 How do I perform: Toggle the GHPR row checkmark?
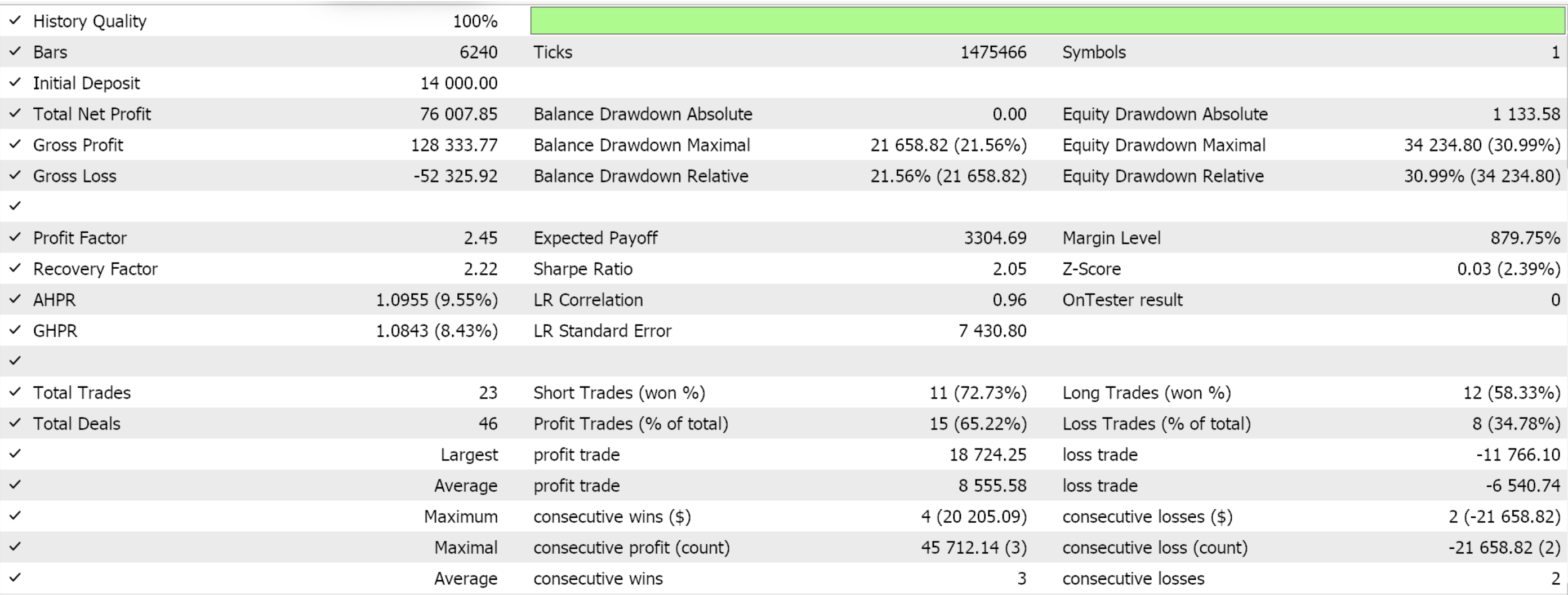(x=15, y=330)
